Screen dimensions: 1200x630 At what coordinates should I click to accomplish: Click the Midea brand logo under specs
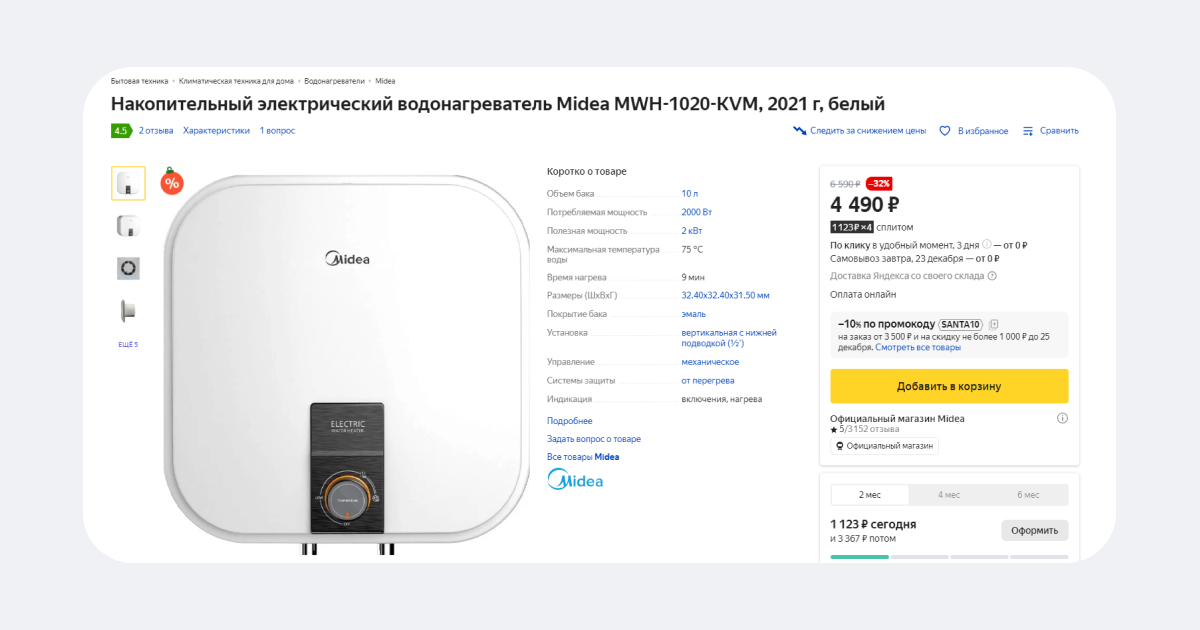point(575,481)
